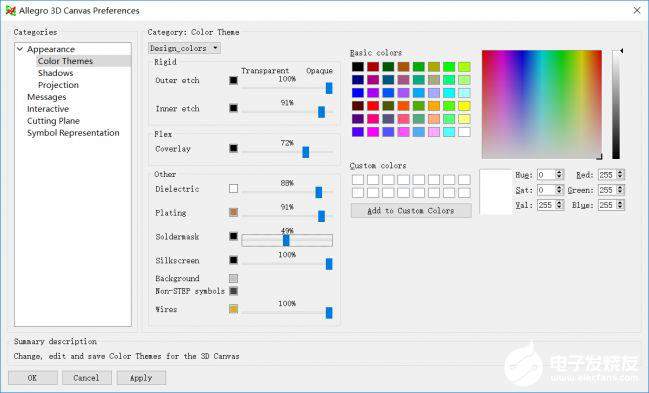Increase the Hue spinner value
Screen dimensions: 649x393
click(x=559, y=172)
